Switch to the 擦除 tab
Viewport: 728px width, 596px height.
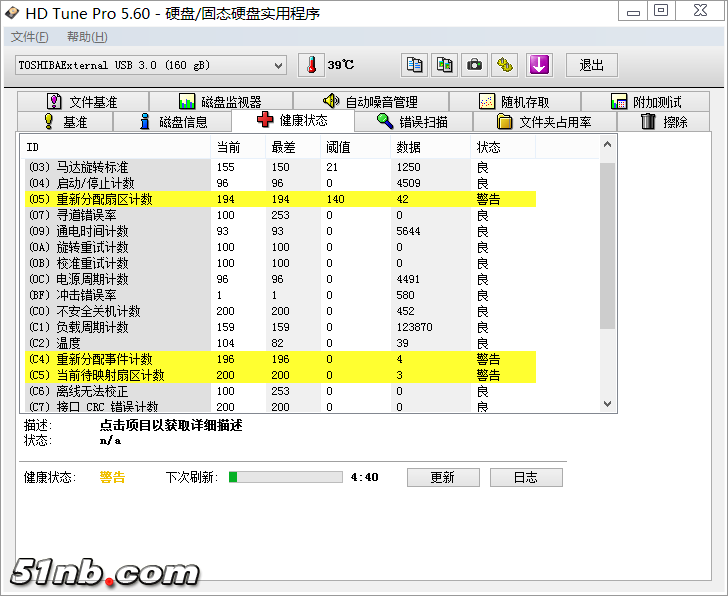[663, 122]
